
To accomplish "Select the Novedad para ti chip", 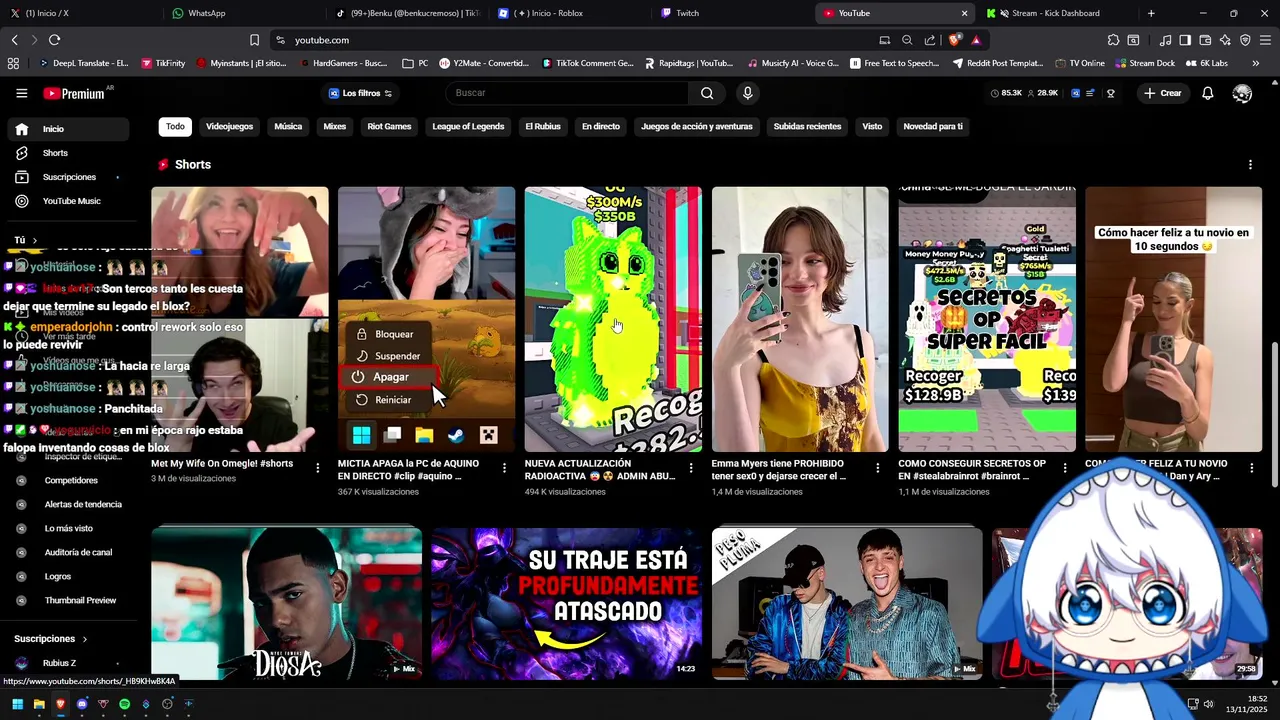I will 933,127.
